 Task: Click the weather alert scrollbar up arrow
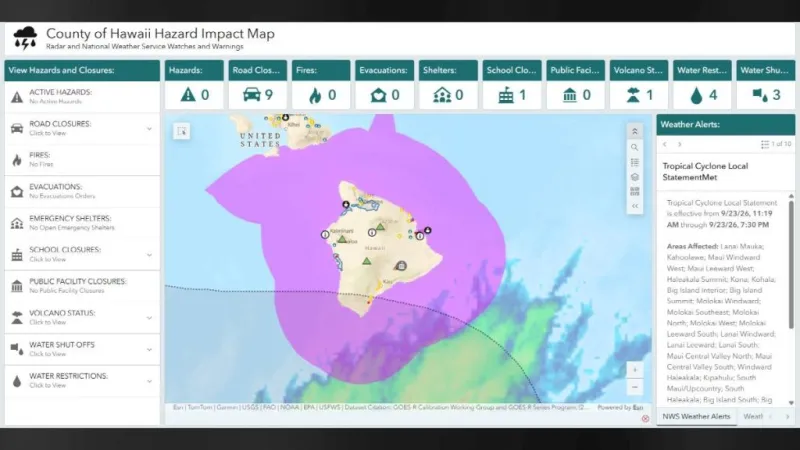tap(791, 196)
